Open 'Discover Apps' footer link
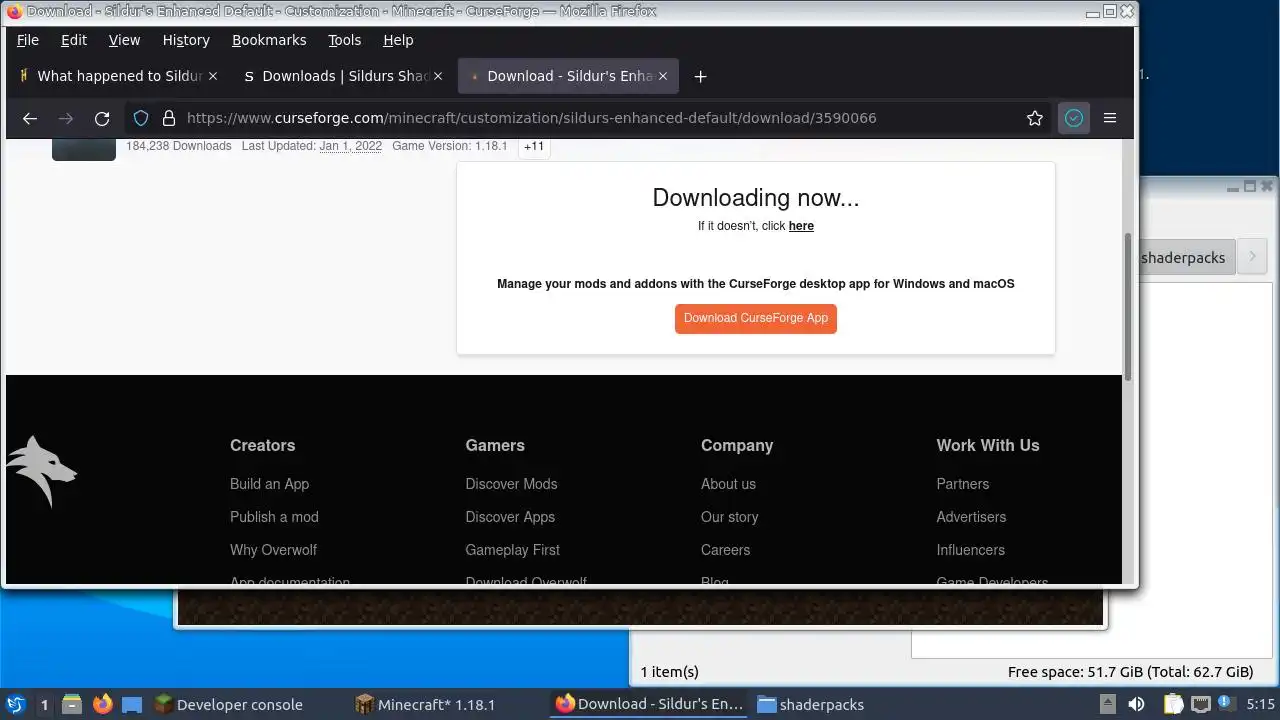 point(510,517)
